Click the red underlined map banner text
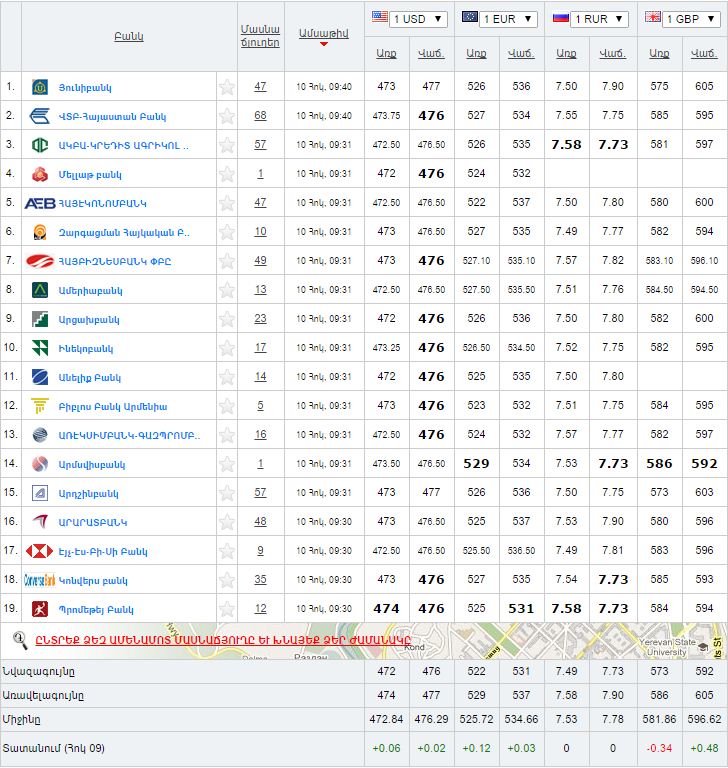The height and width of the screenshot is (768, 728). [223, 640]
